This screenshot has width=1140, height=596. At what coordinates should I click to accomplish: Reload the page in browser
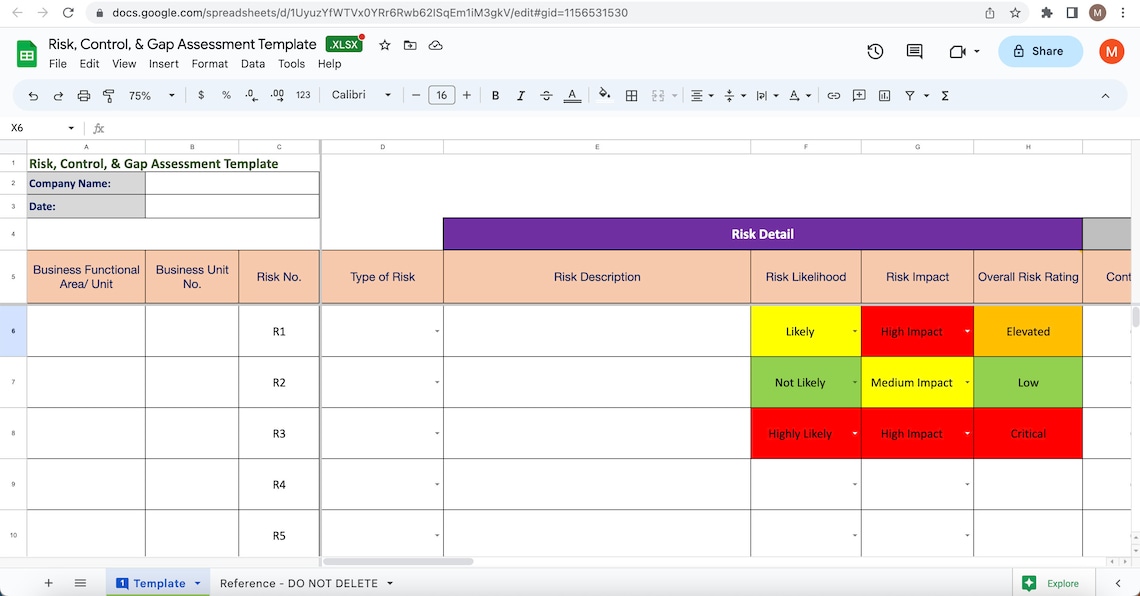coord(68,12)
